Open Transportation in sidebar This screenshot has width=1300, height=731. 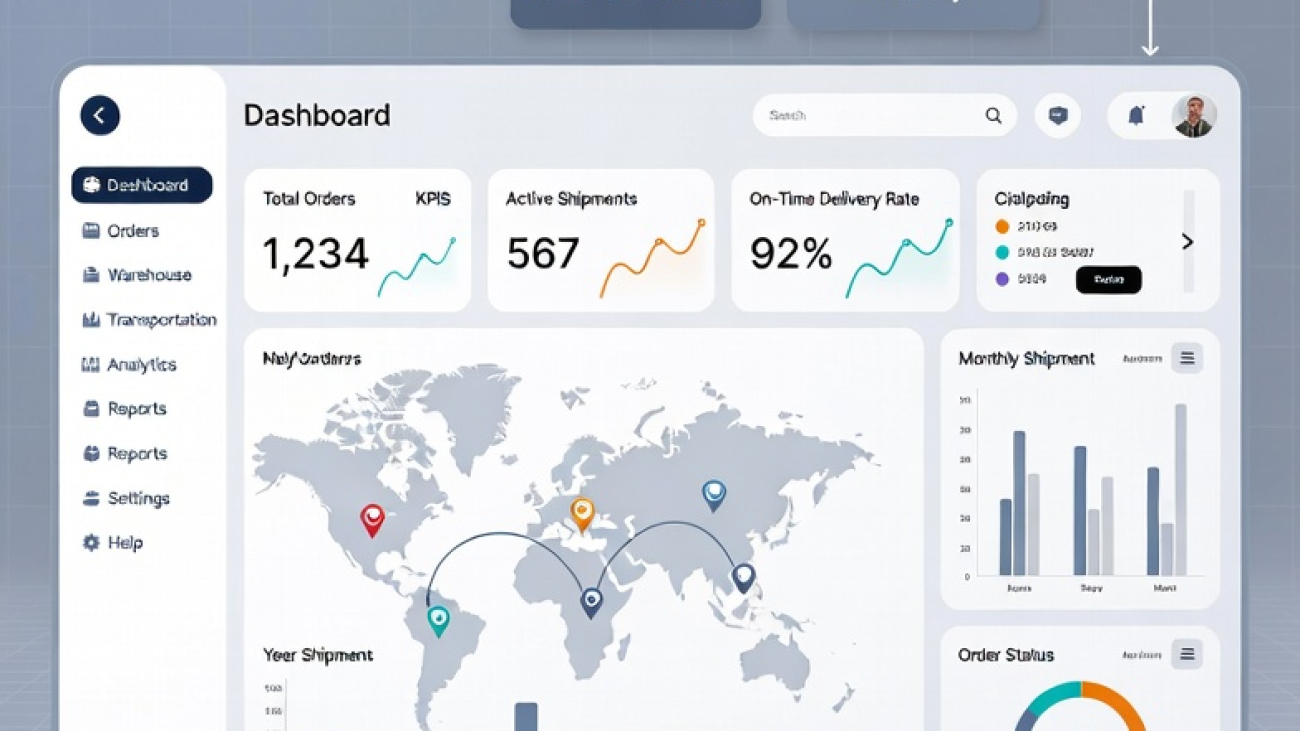click(x=160, y=320)
